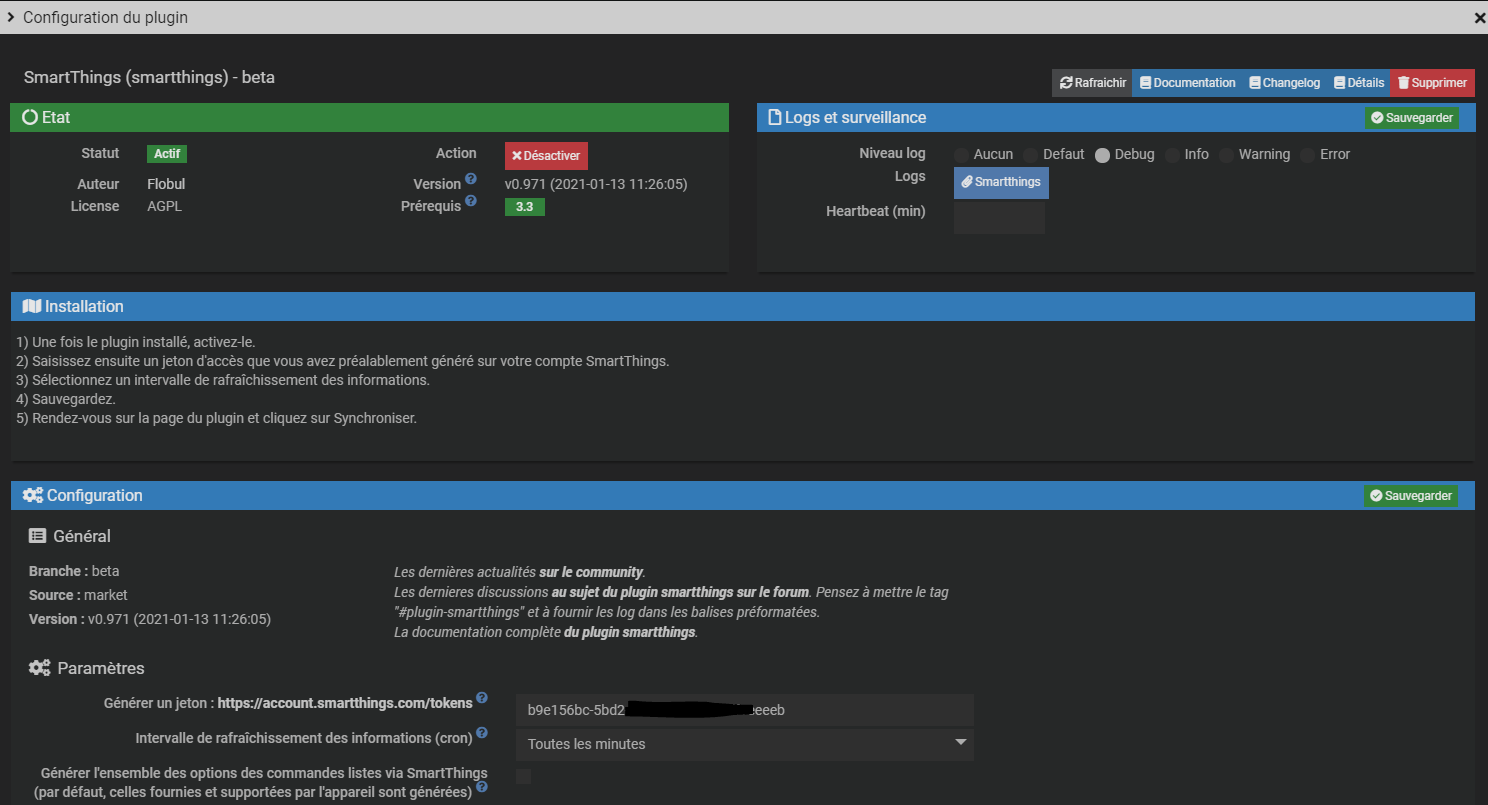Click the green Actif status badge
Screen dimensions: 1488x805
point(167,154)
